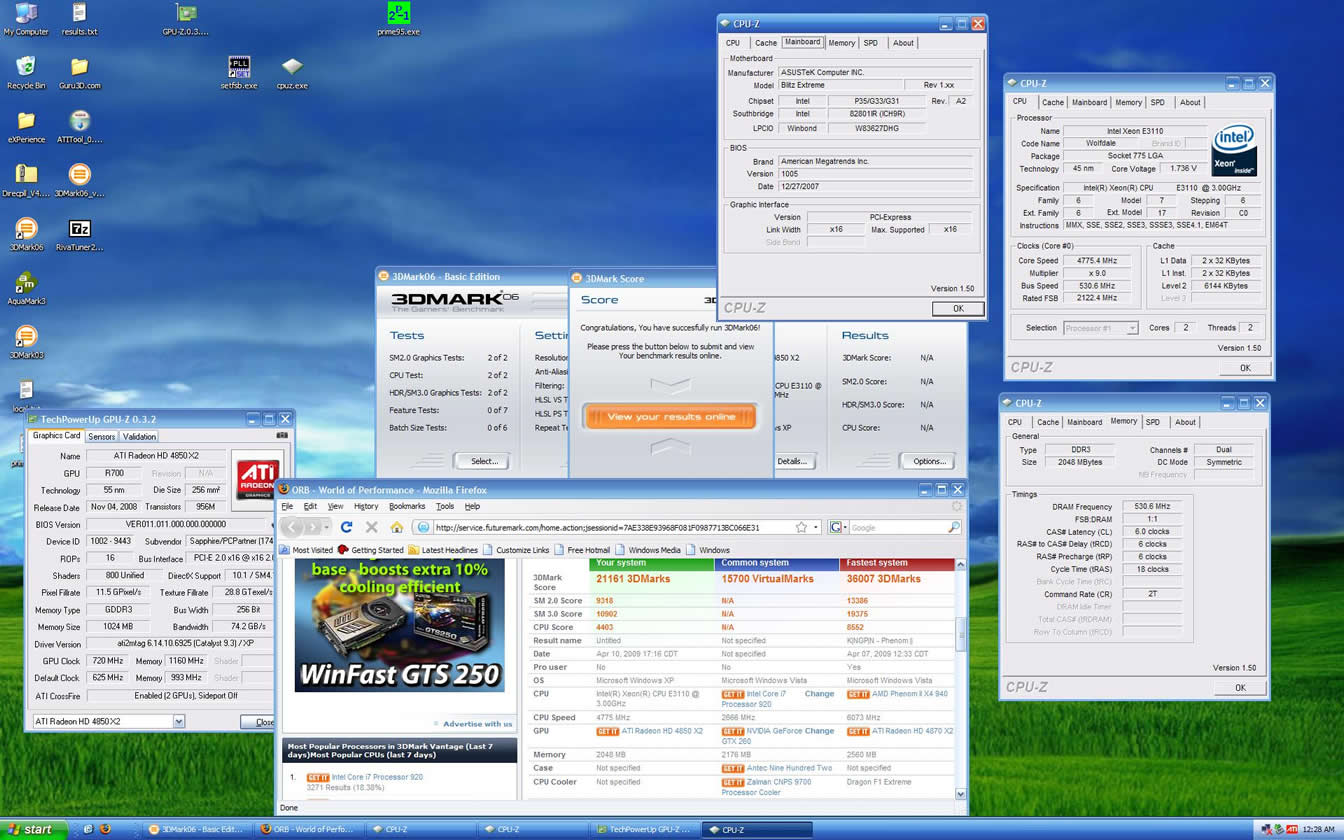
Task: Switch to the Sensors tab in GPU-Z
Action: (101, 436)
